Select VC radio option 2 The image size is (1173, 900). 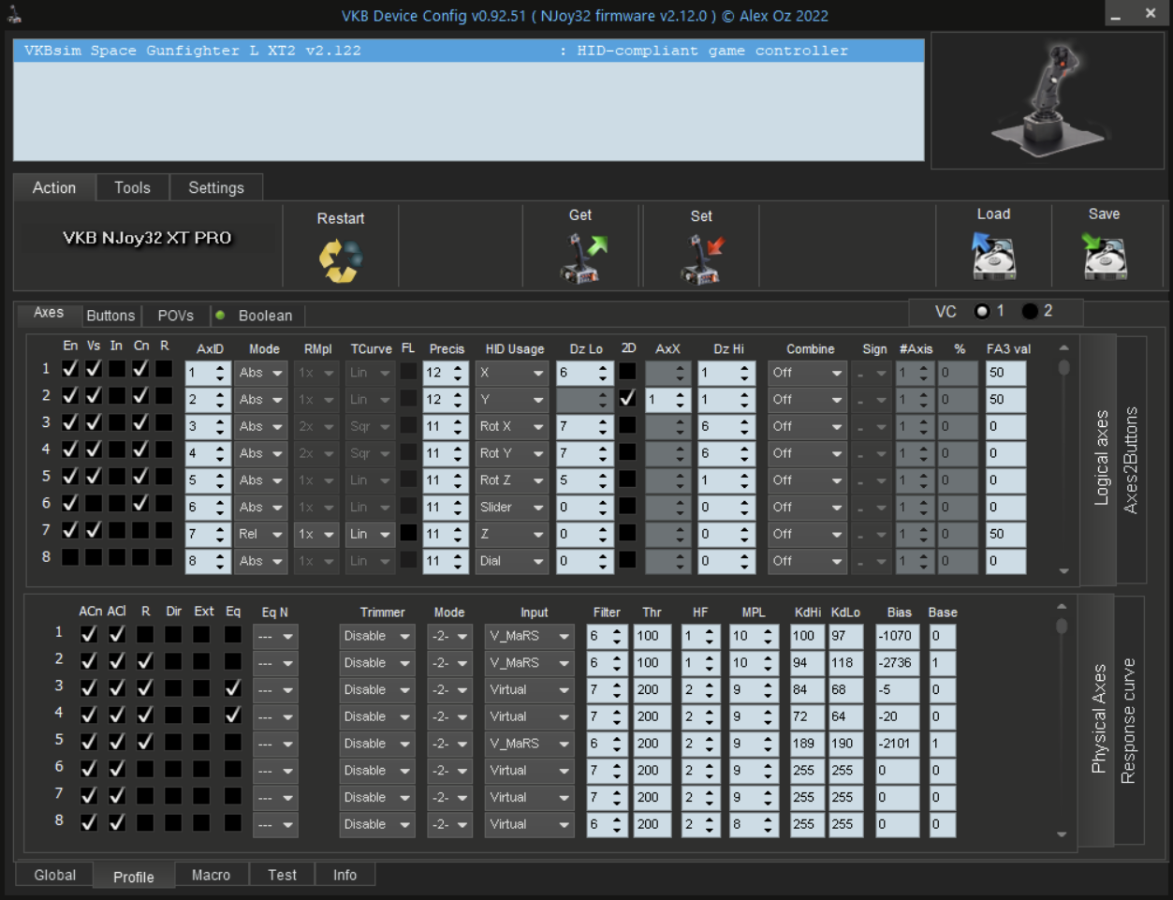(x=1030, y=311)
